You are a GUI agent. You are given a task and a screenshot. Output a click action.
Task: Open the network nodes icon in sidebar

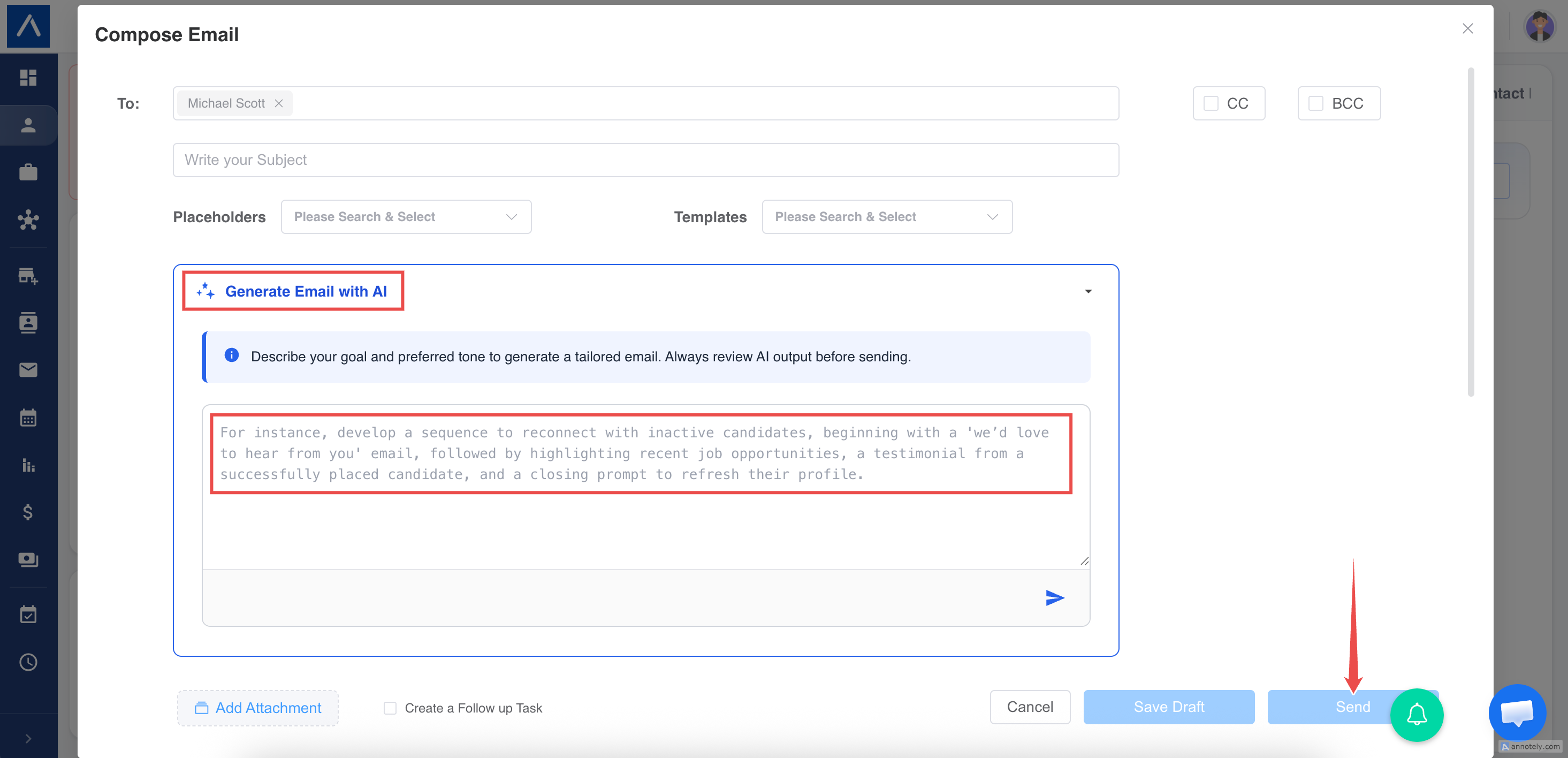(x=28, y=220)
